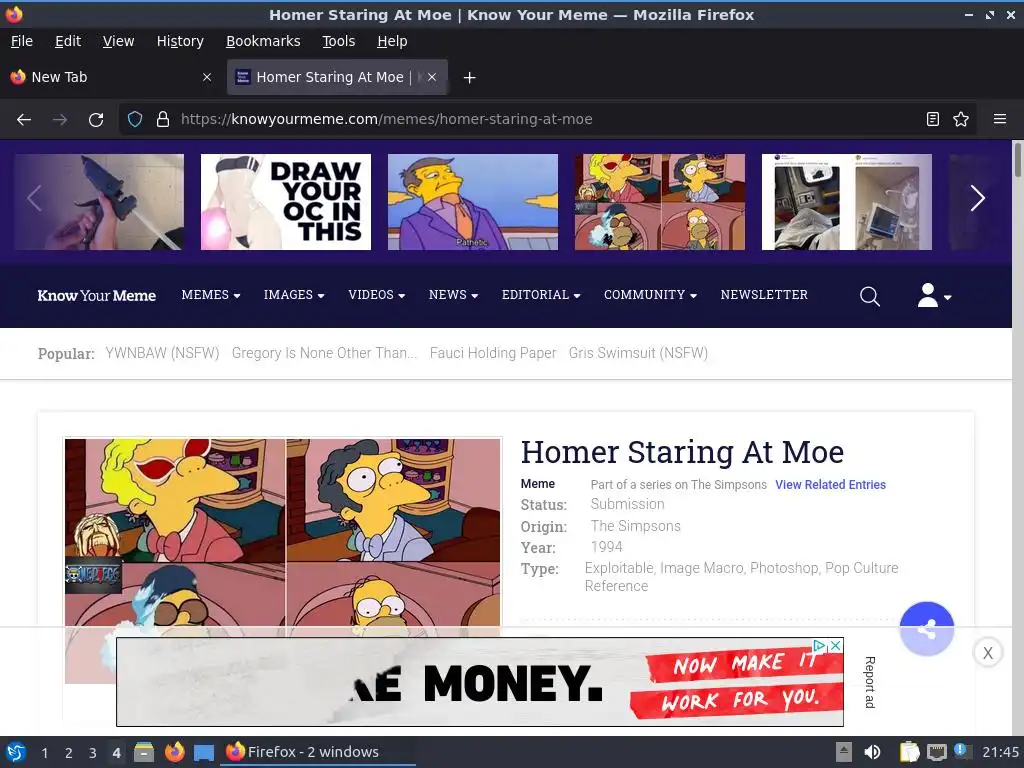This screenshot has width=1024, height=768.
Task: Launch file manager from taskbar
Action: click(x=144, y=752)
